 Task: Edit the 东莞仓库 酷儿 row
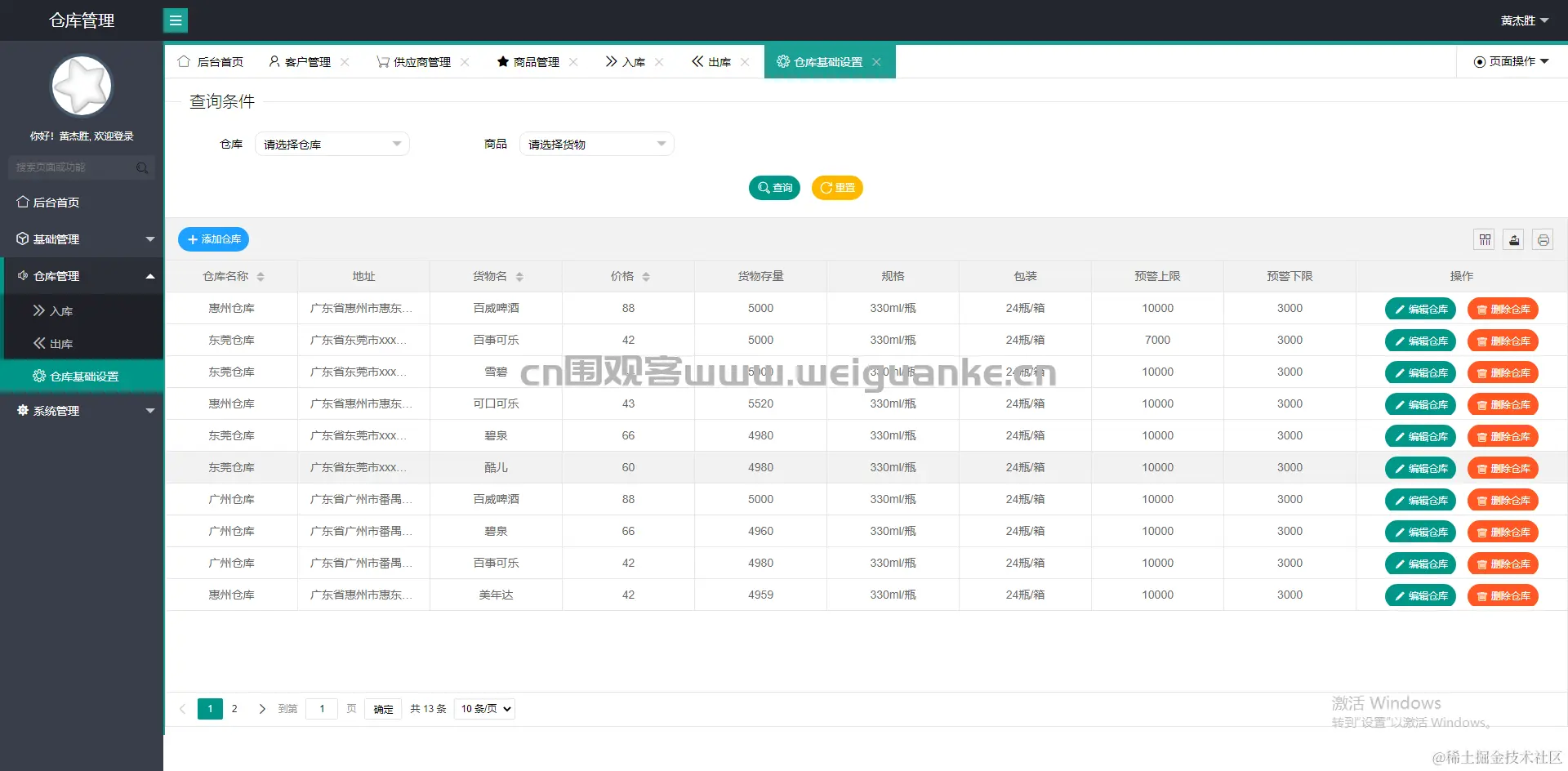[1420, 469]
